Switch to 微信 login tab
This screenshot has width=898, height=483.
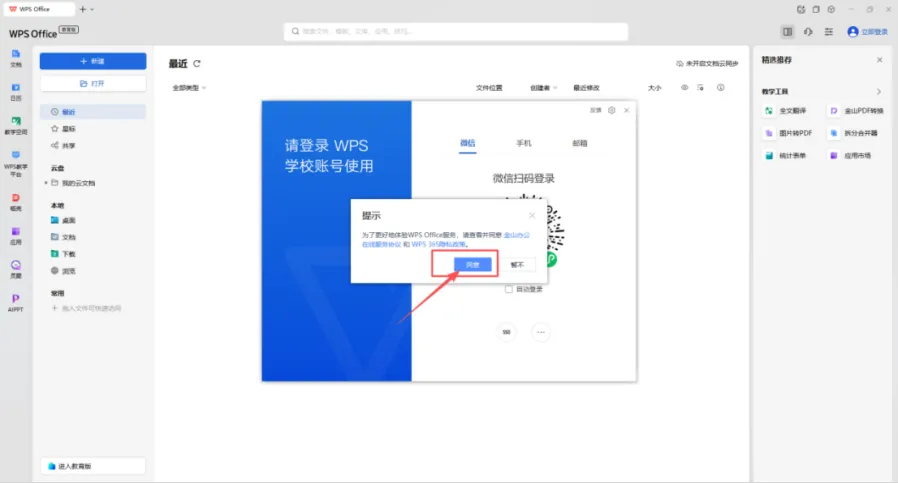467,143
